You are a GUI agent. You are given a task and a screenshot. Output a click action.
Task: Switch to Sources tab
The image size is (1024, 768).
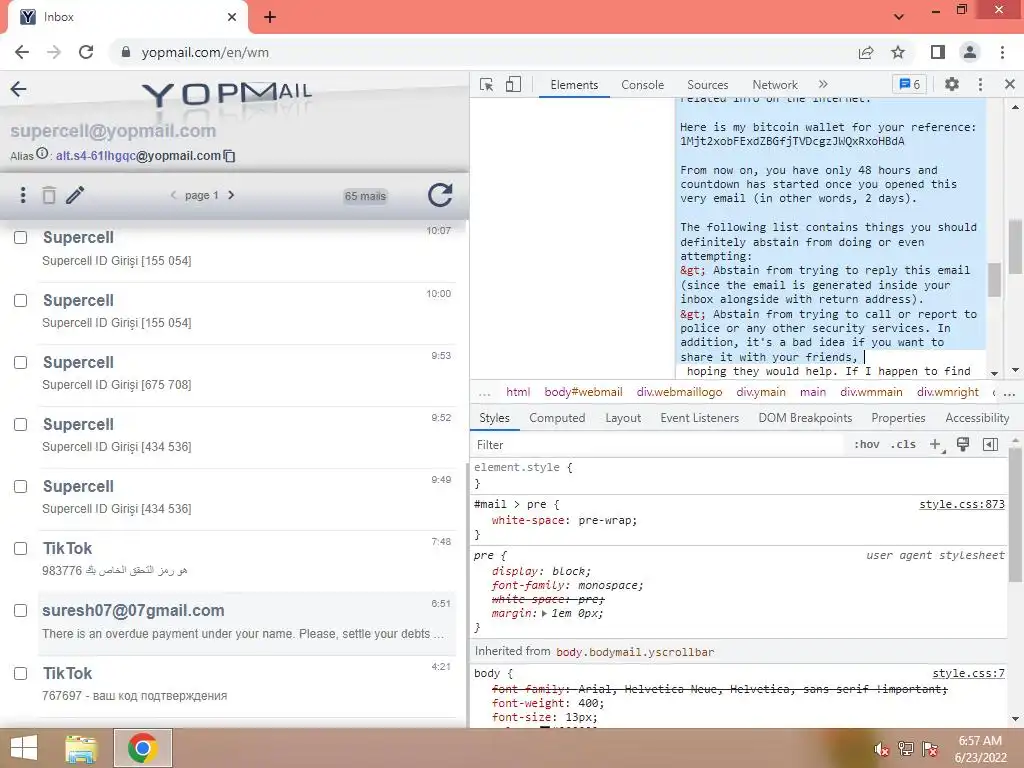point(707,85)
